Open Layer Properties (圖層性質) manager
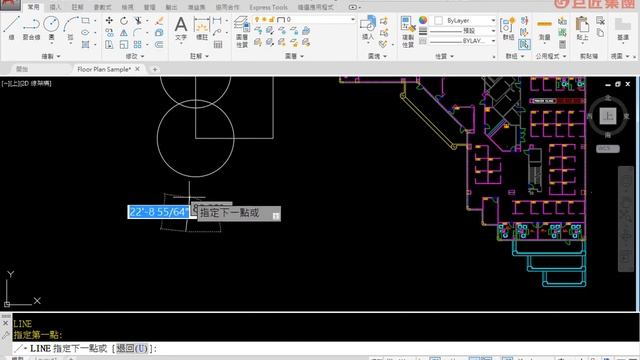 point(242,32)
